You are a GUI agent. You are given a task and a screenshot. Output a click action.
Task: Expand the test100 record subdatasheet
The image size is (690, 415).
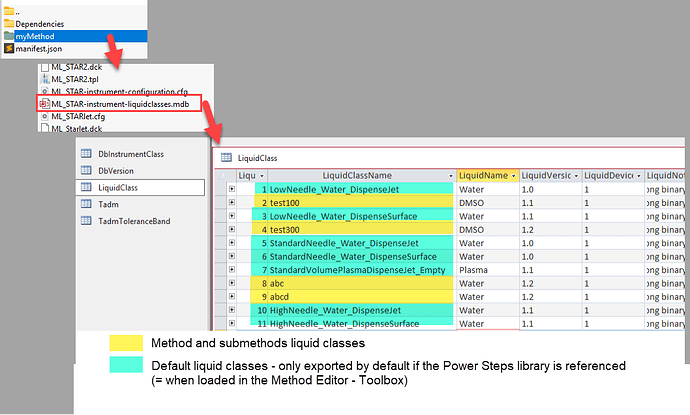(232, 202)
